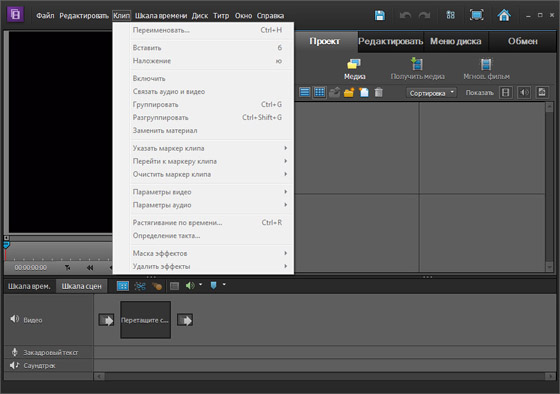Switch to the Обмен tab
The width and height of the screenshot is (560, 394).
pyautogui.click(x=522, y=41)
